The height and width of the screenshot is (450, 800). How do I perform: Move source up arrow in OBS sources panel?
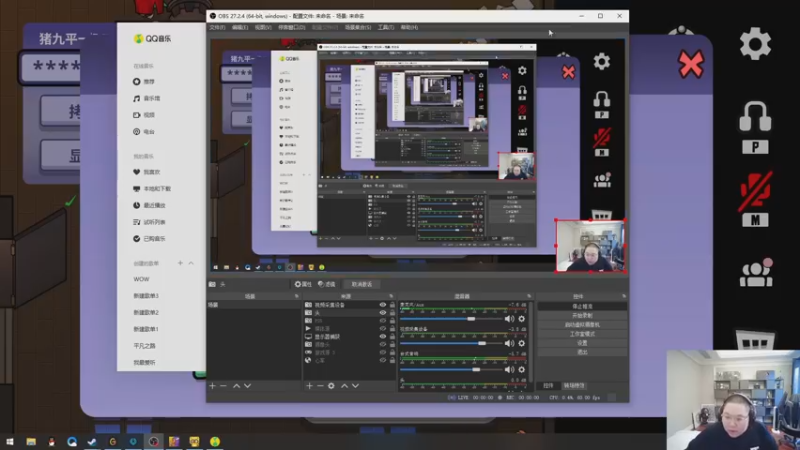pyautogui.click(x=344, y=386)
